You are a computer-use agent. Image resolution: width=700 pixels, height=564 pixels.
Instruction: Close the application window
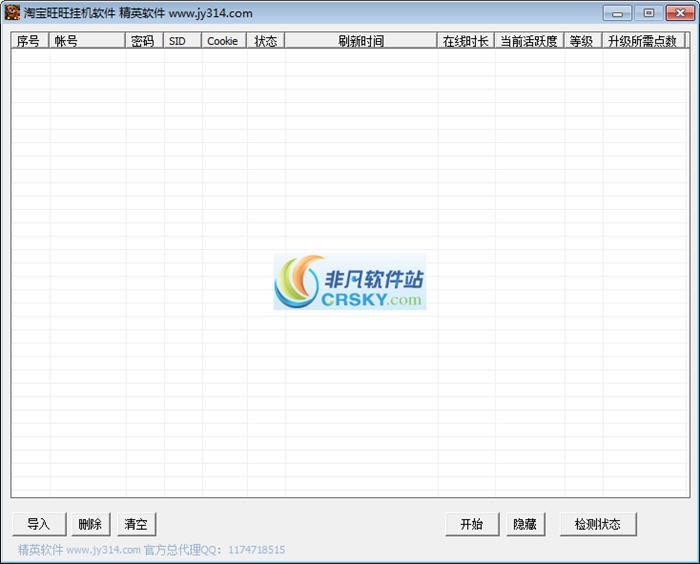point(680,13)
